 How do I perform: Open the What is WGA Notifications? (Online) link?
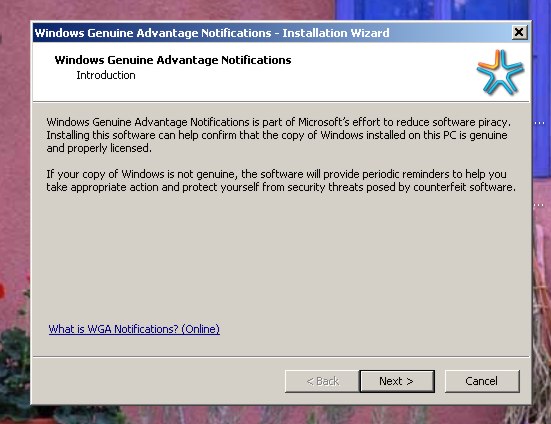[x=134, y=329]
